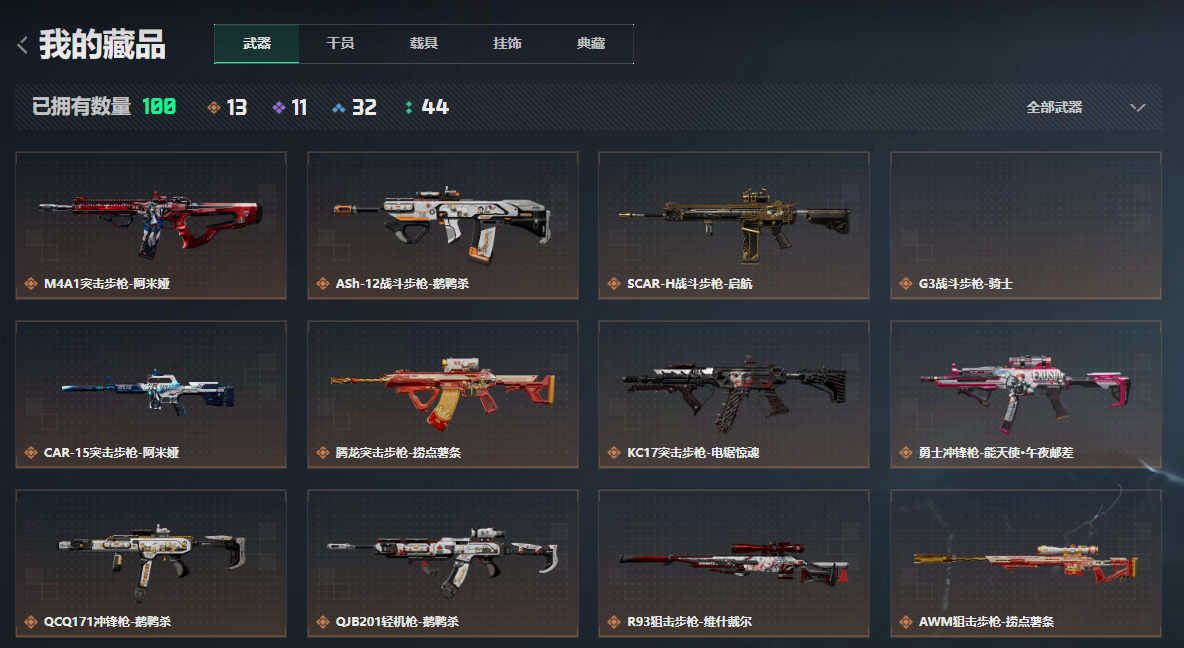
Task: Select the ASh-12战斗步枪-鹅鸭杀 weapon card
Action: point(442,225)
